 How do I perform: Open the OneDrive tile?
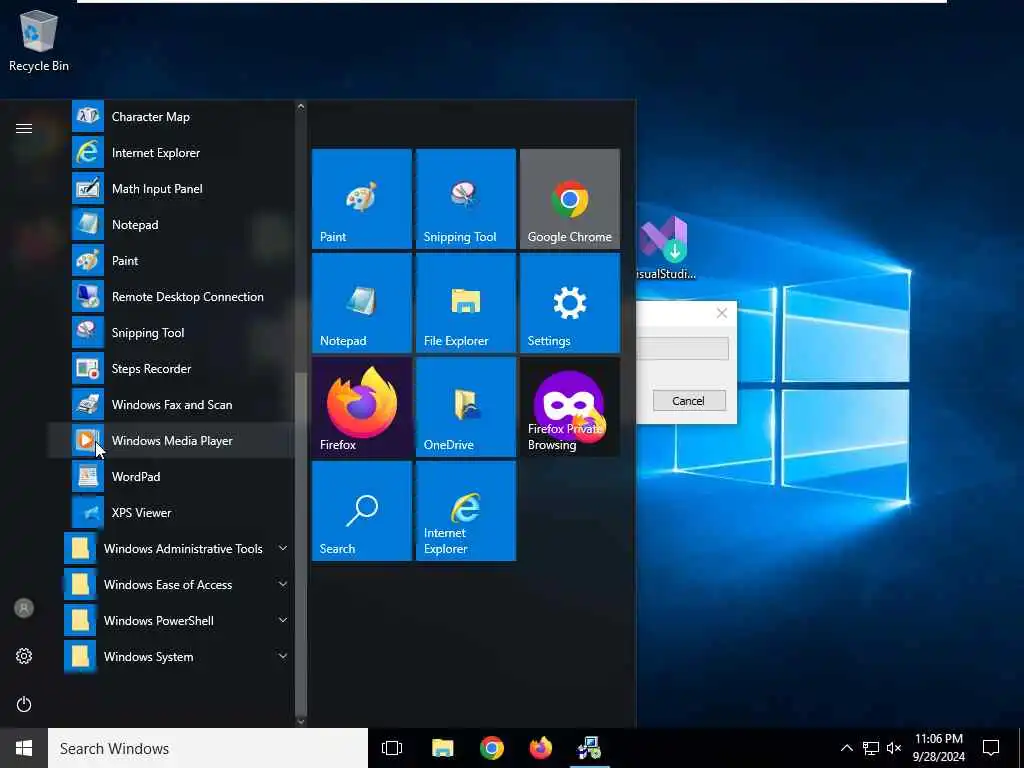point(466,406)
